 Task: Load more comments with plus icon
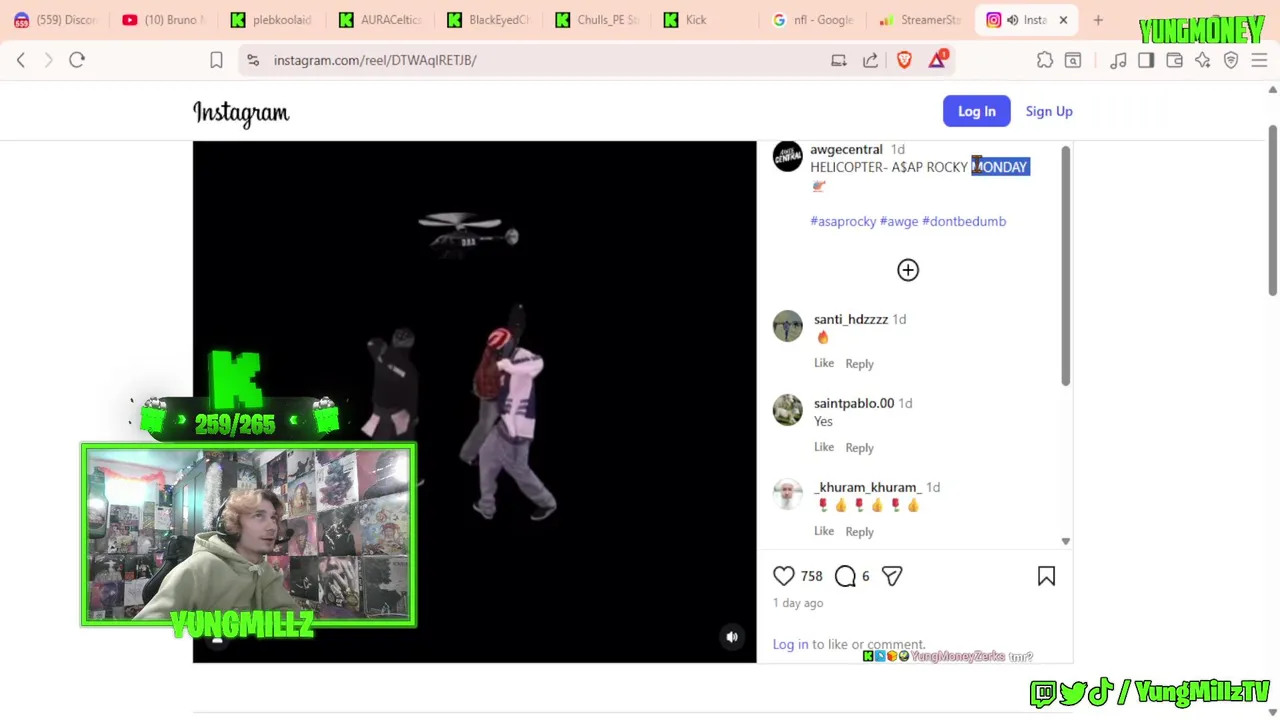tap(908, 270)
